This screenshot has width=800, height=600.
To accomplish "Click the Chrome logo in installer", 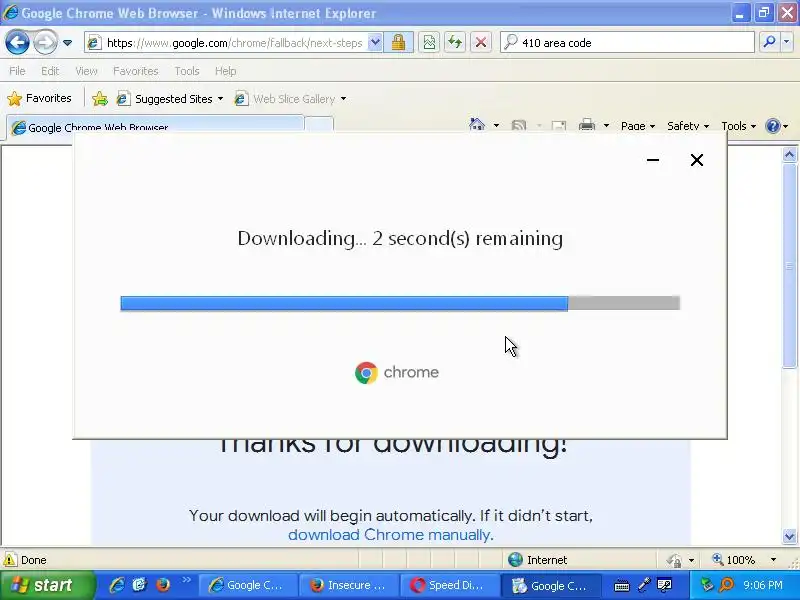I will (x=366, y=372).
